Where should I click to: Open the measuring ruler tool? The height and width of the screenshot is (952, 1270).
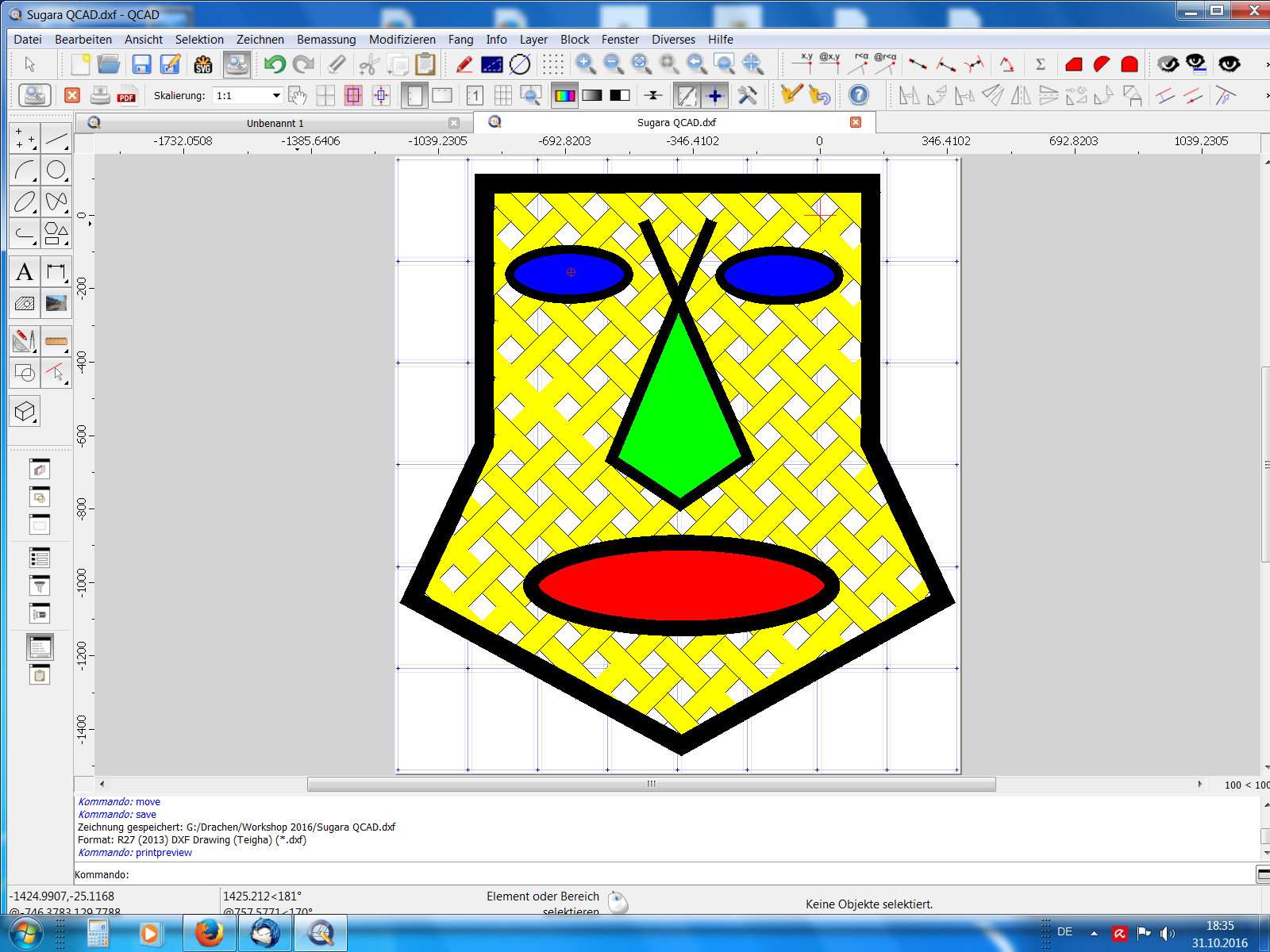coord(56,341)
